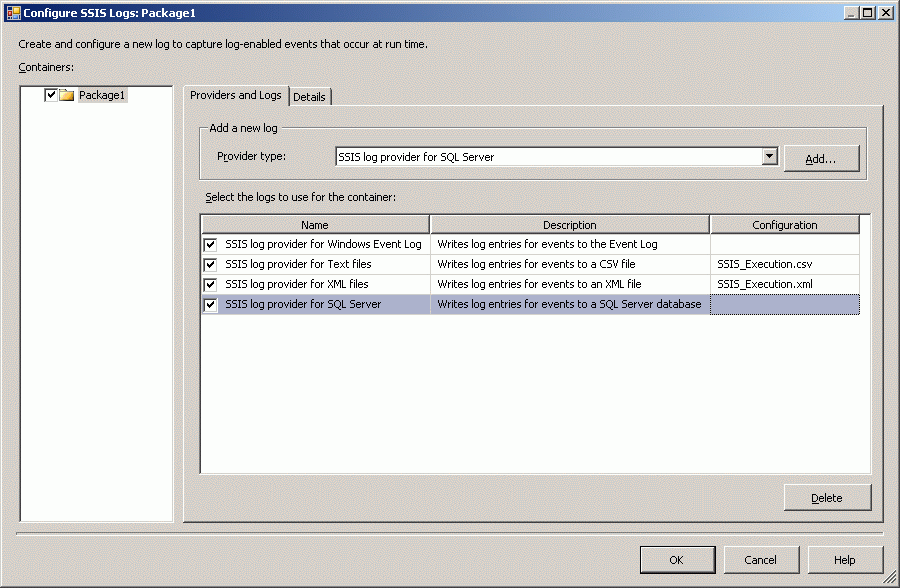This screenshot has width=900, height=588.
Task: Uncheck SSIS log provider for SQL Server
Action: point(210,305)
